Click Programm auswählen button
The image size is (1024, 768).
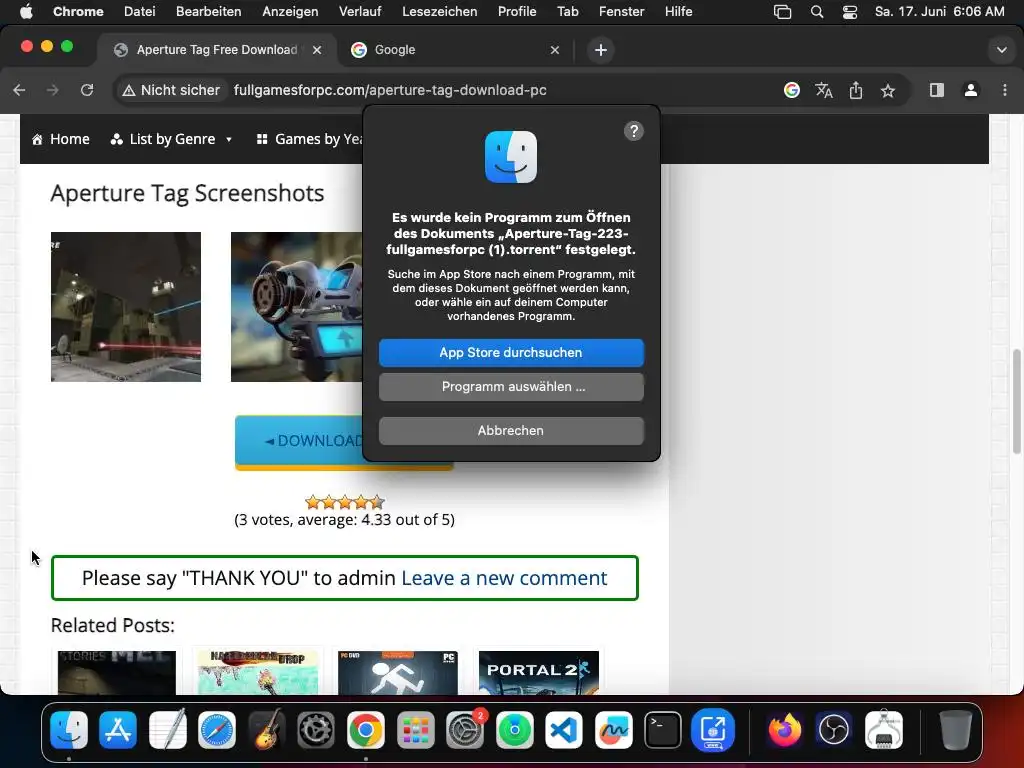(x=511, y=387)
